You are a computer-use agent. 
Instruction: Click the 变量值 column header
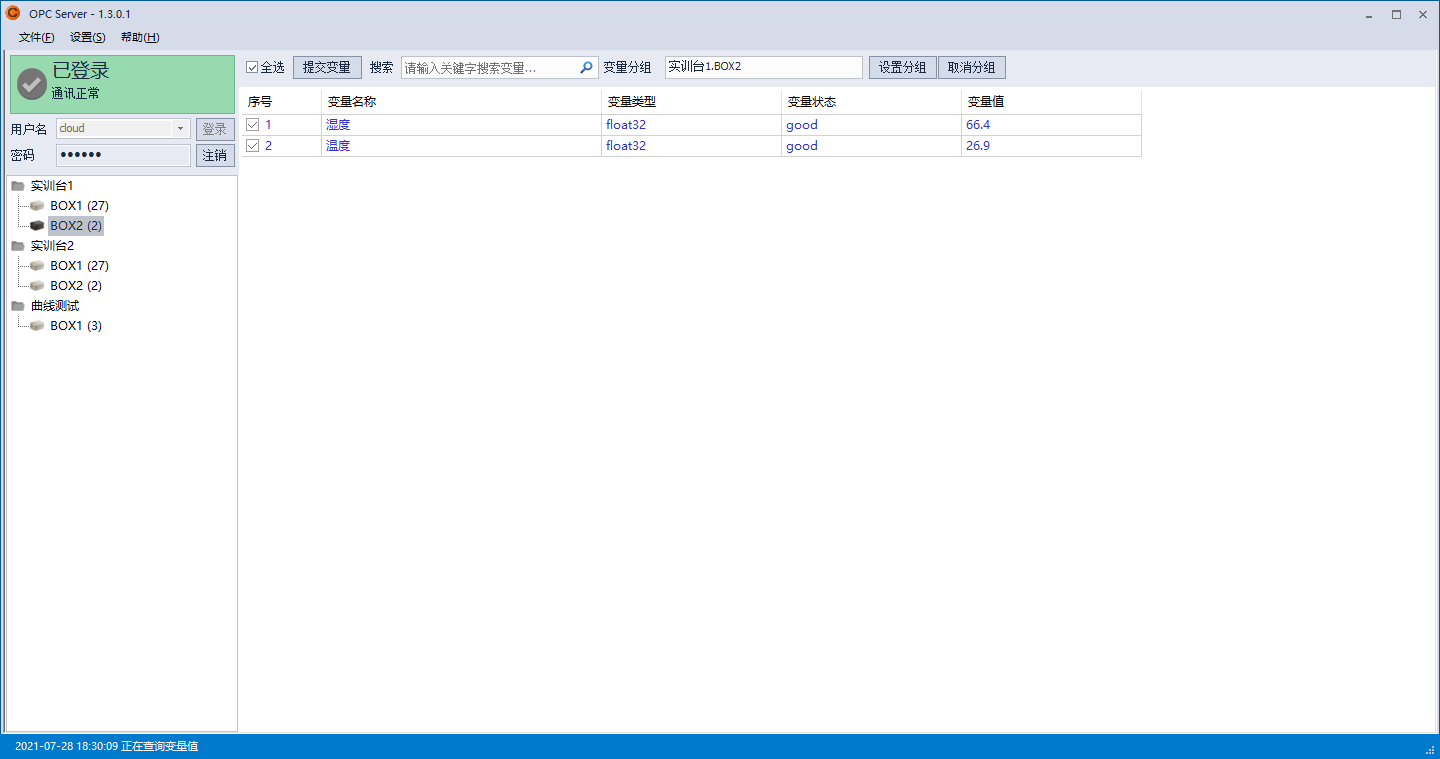pos(1051,102)
